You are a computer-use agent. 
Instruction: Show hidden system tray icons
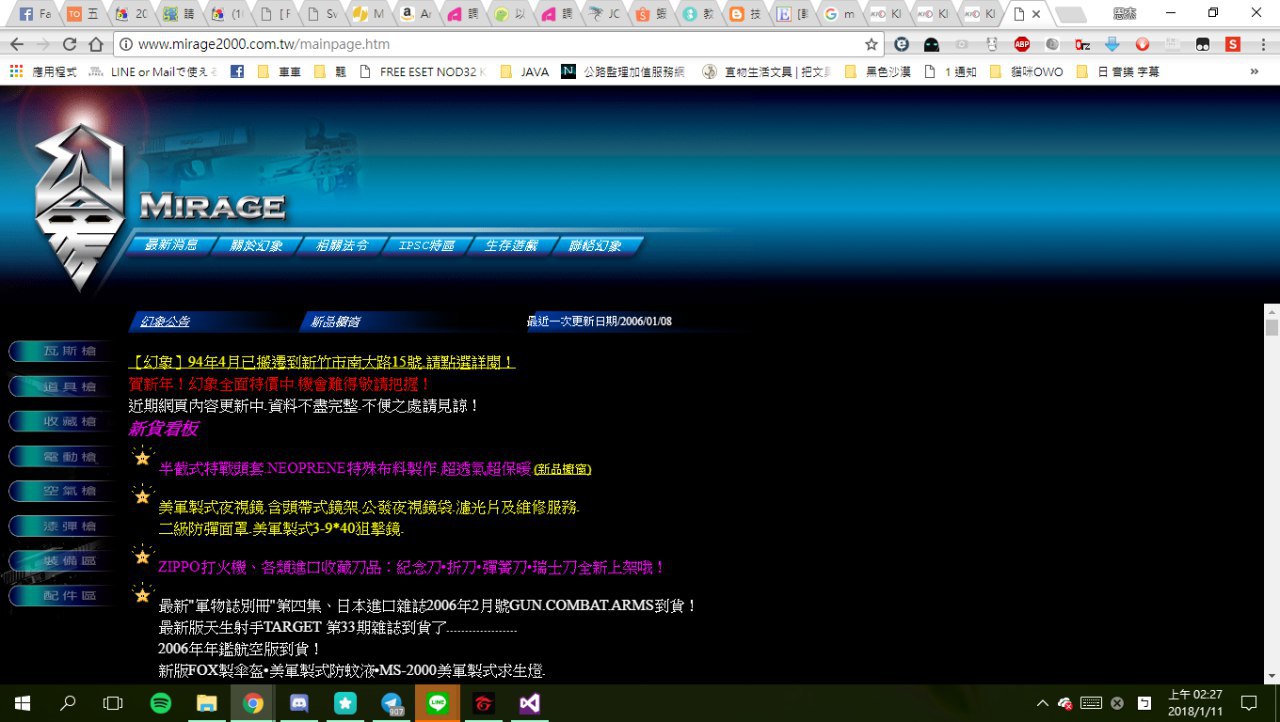[x=1042, y=703]
